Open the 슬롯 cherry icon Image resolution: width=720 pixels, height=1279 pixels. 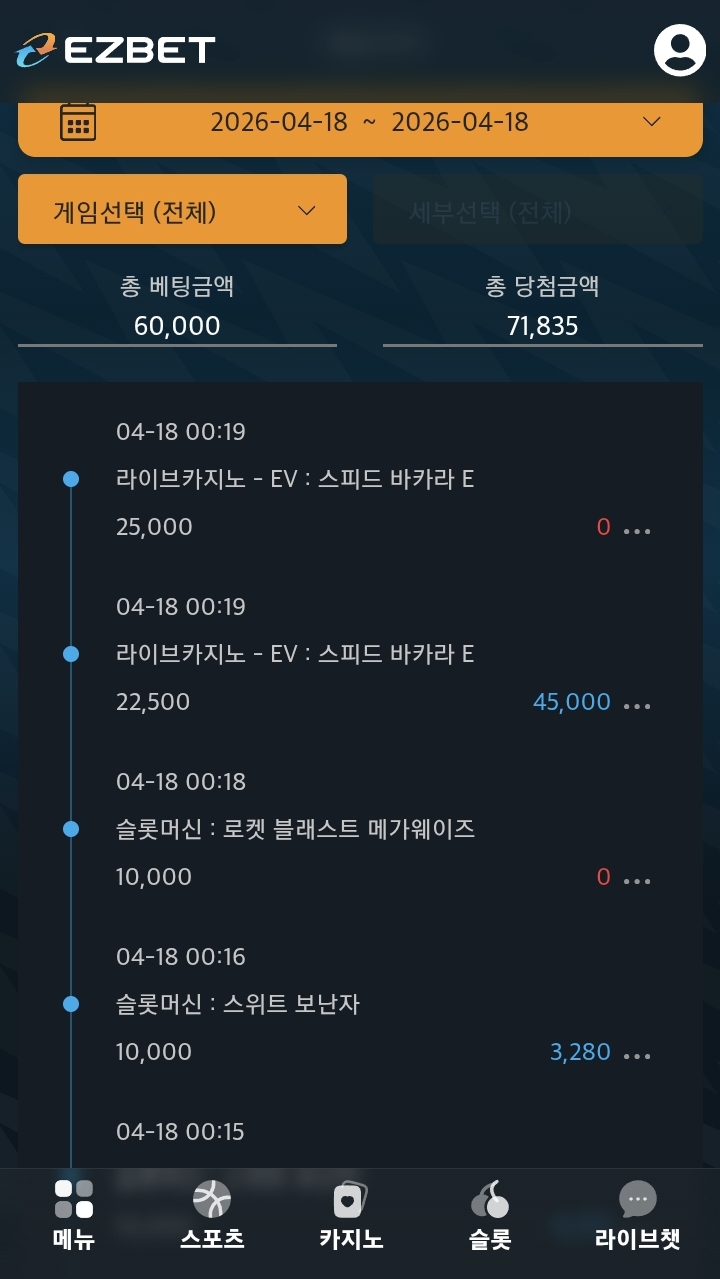tap(489, 1199)
